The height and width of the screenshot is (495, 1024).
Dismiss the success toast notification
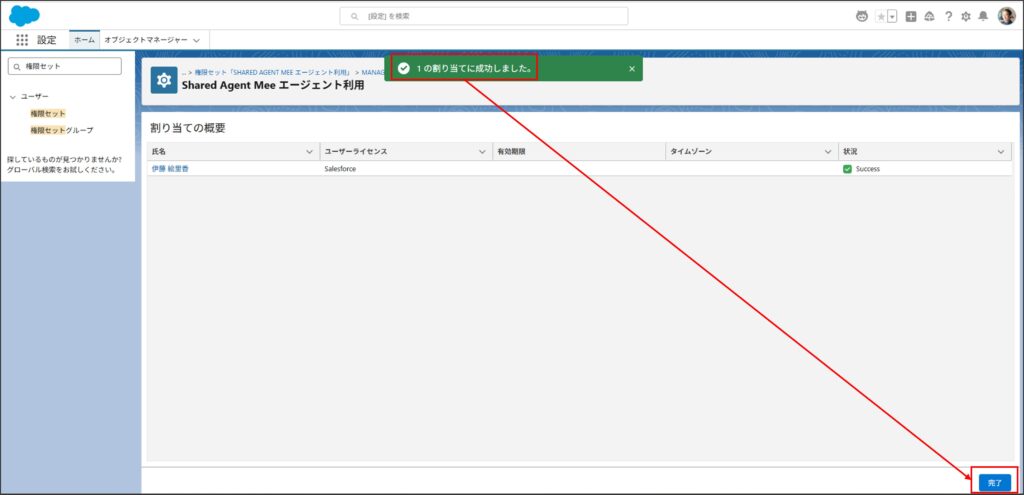point(631,68)
